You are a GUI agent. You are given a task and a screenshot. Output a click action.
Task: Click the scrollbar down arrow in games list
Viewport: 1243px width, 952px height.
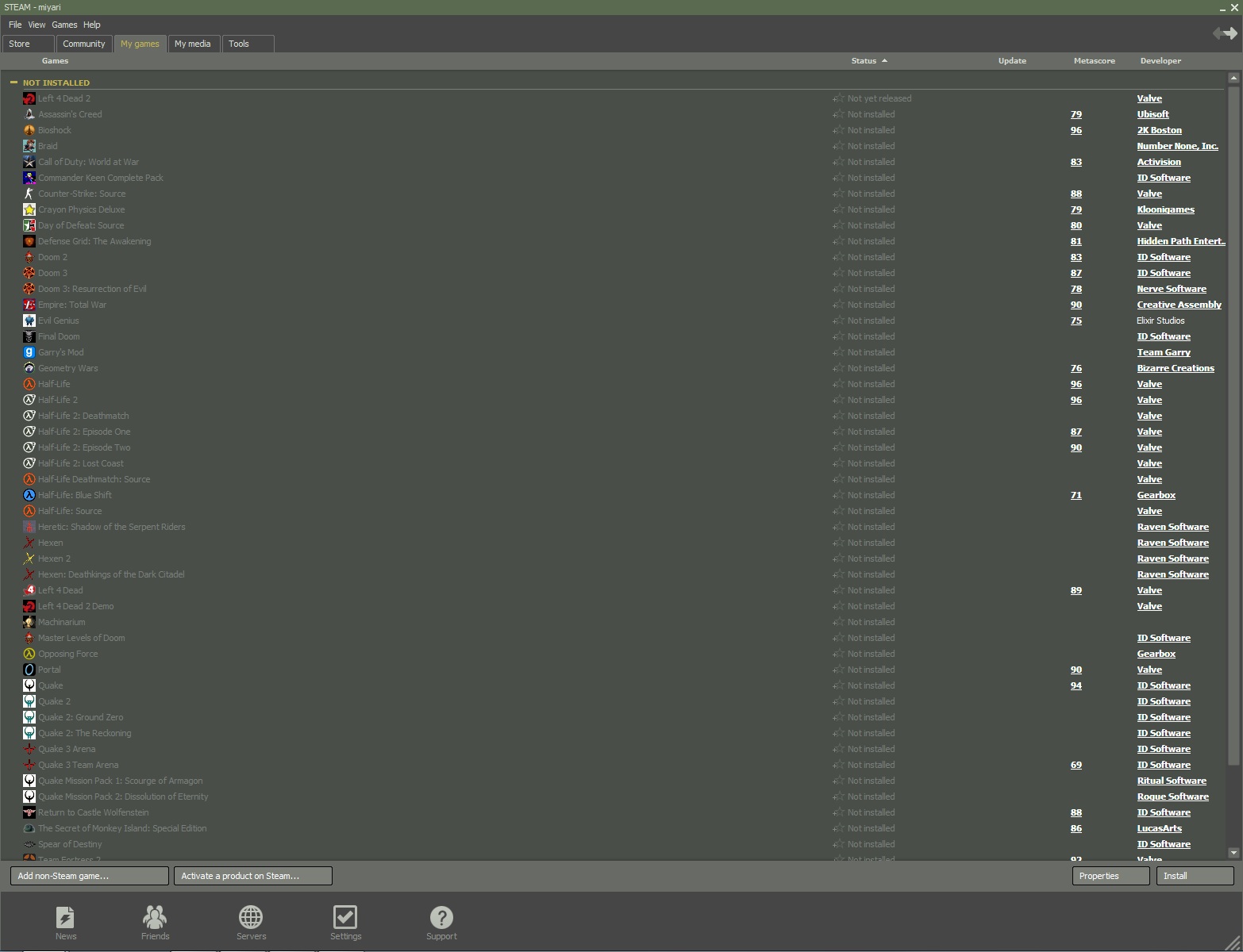coord(1233,853)
